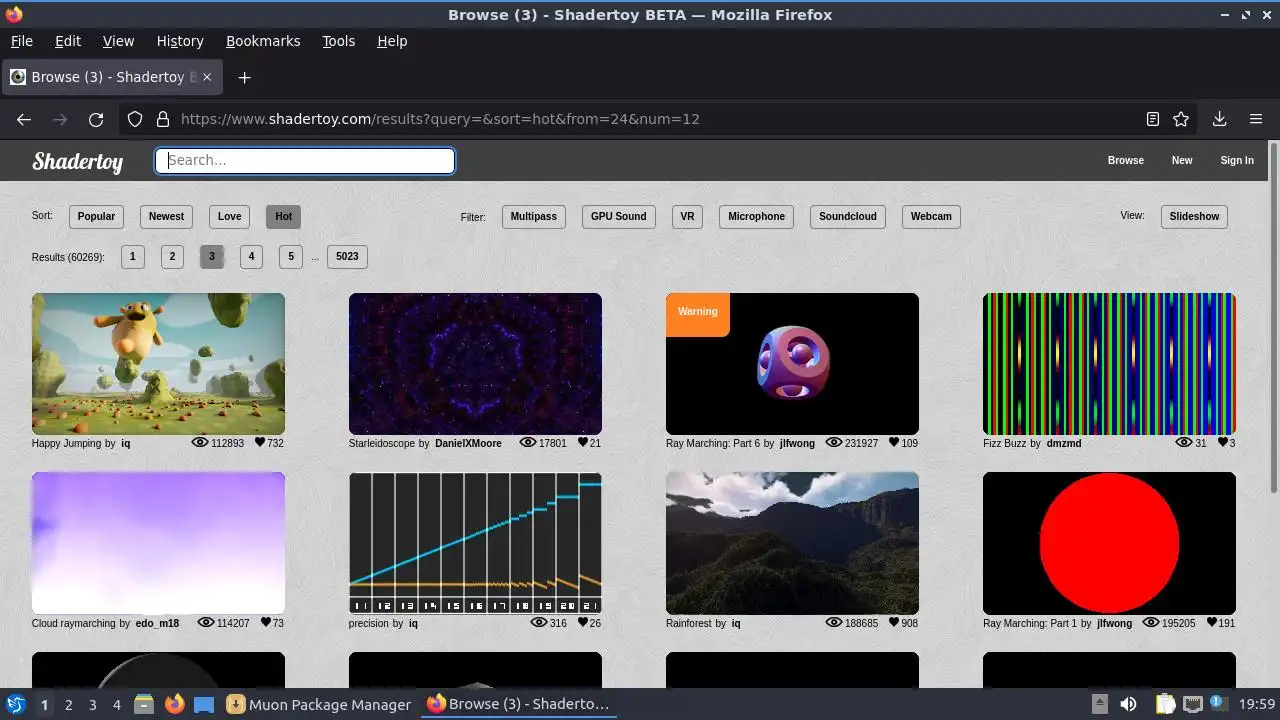The height and width of the screenshot is (720, 1280).
Task: Switch to workspace 2 in taskbar
Action: (68, 704)
